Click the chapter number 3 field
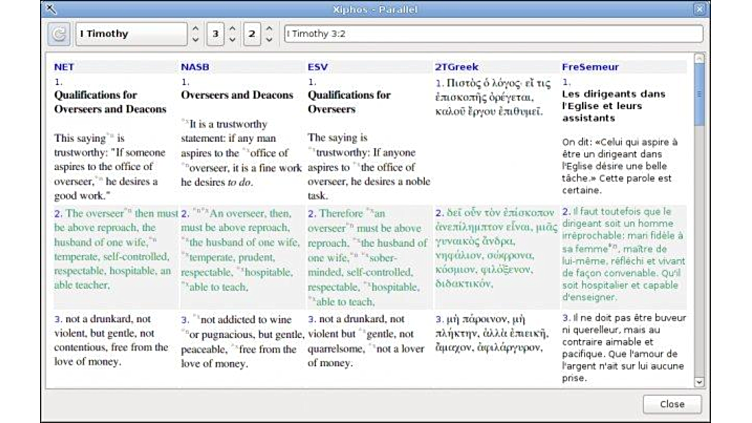The image size is (752, 423). pos(215,34)
